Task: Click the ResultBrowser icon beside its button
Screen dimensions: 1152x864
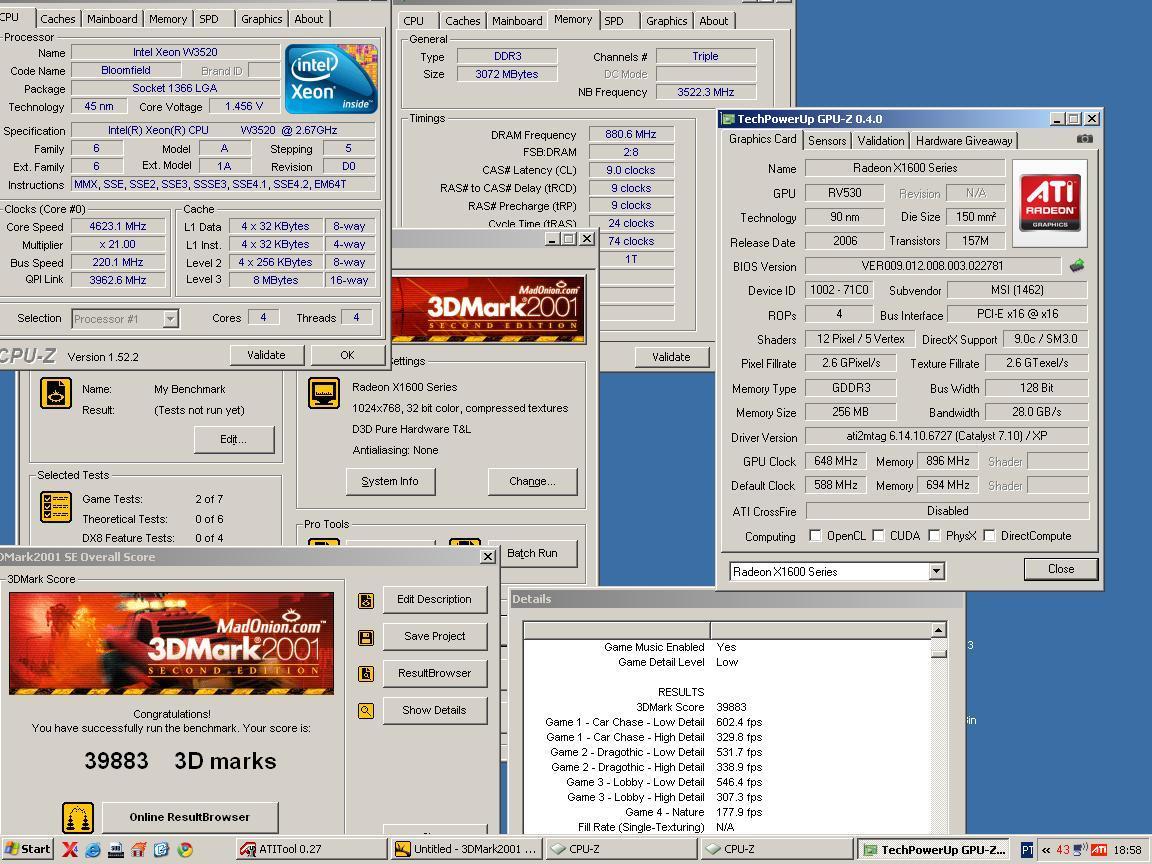Action: pyautogui.click(x=366, y=674)
